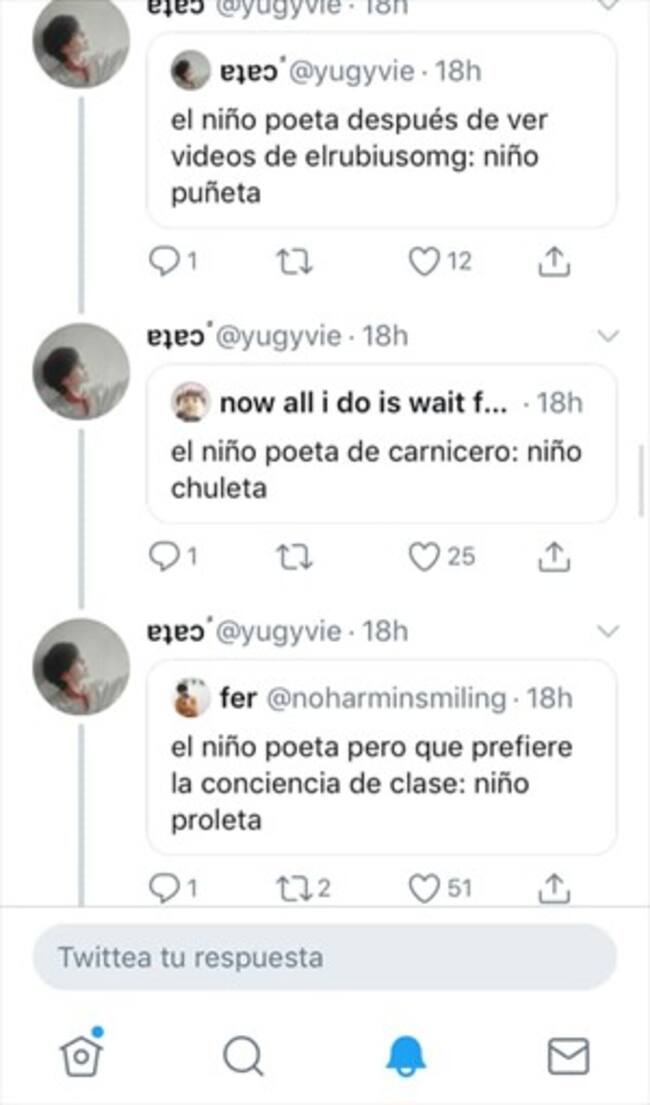The height and width of the screenshot is (1105, 650).
Task: Open the Search tab
Action: tap(243, 1054)
